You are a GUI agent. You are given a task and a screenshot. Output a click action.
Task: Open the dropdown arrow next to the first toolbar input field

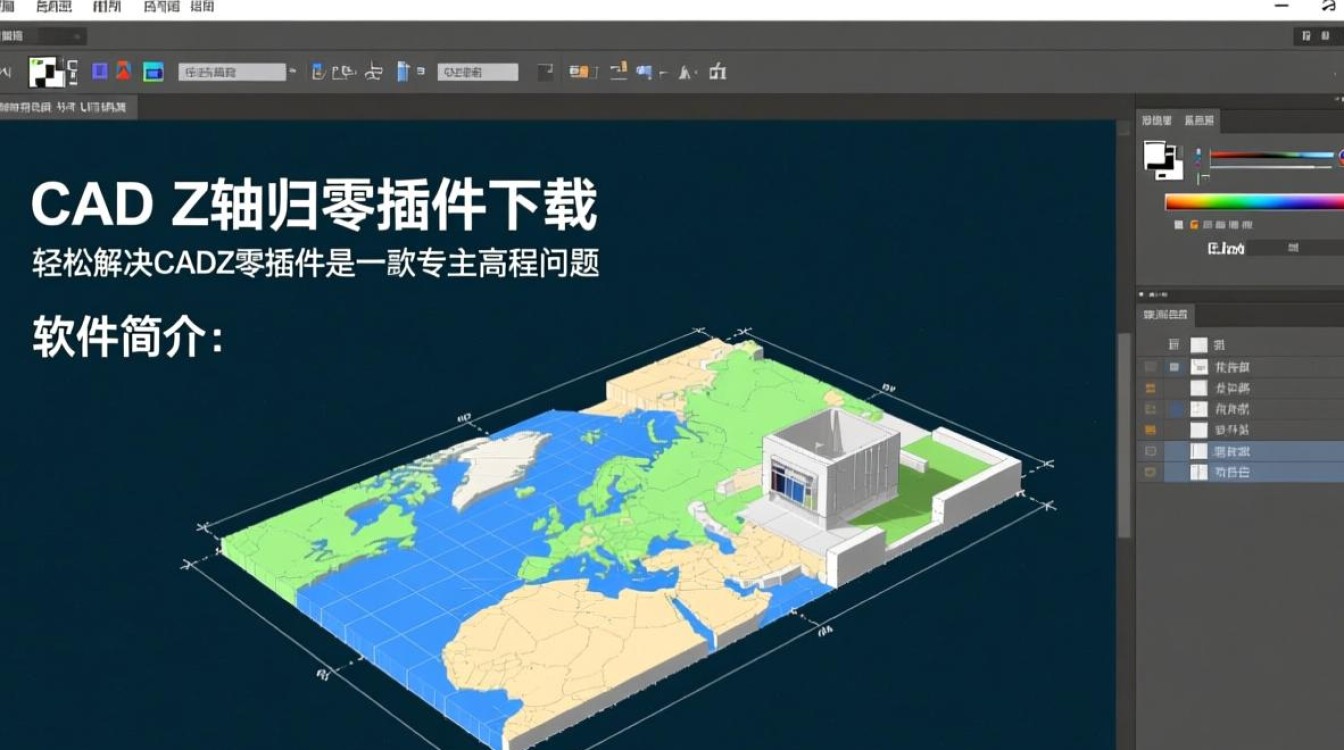[x=291, y=71]
